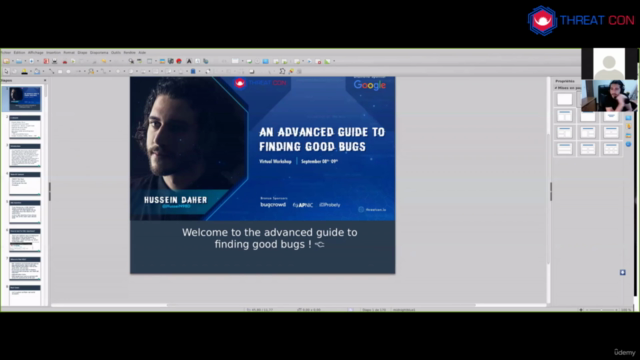Open the Fichier menu

pyautogui.click(x=5, y=53)
